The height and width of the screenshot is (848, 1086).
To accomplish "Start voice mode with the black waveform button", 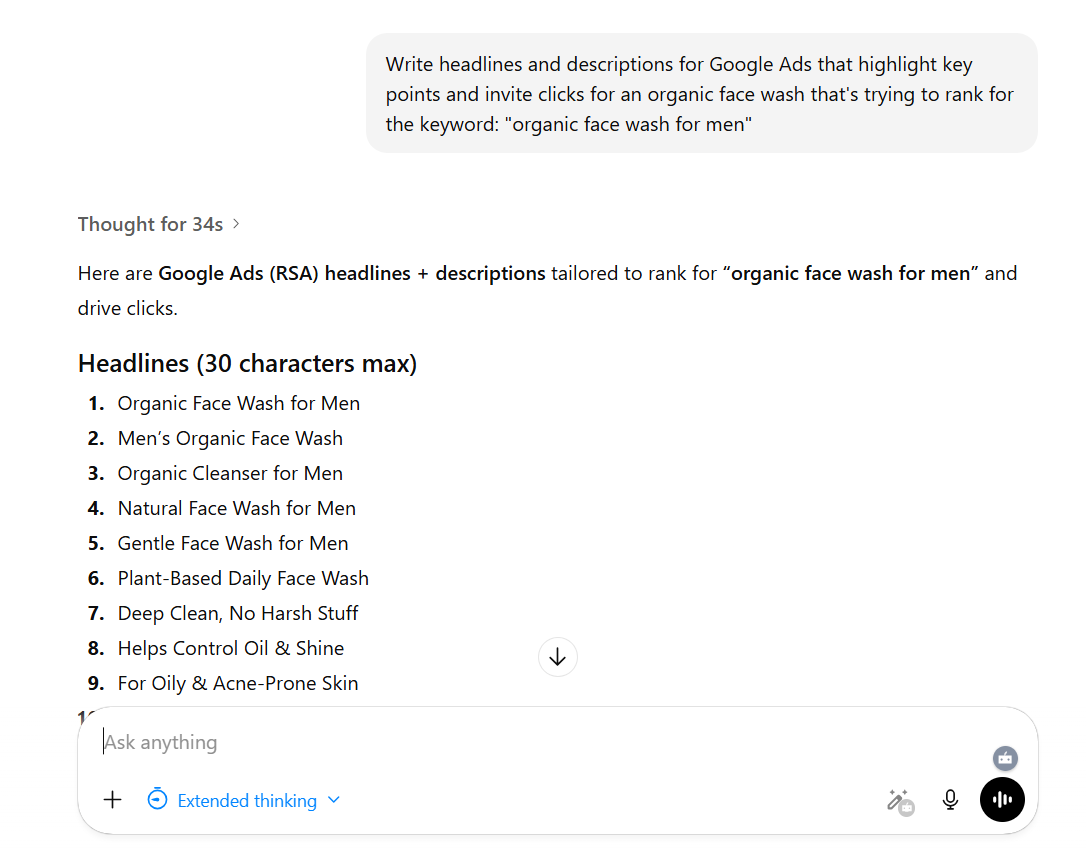I will (1002, 800).
